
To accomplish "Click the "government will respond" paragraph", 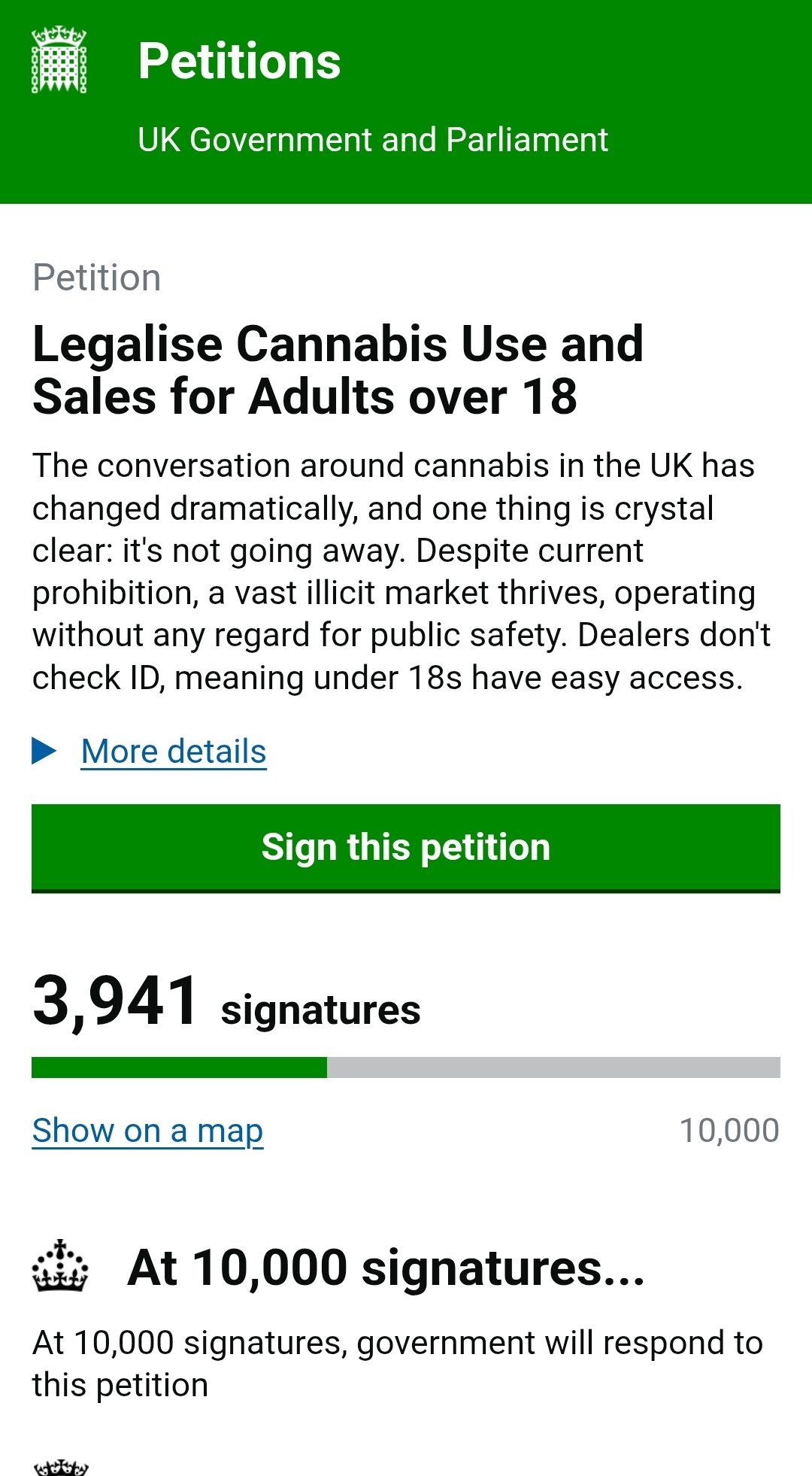I will pos(397,1363).
